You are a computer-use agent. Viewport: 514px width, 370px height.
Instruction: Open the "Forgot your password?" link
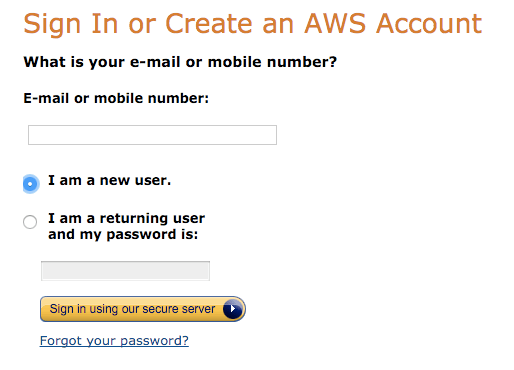tap(114, 341)
